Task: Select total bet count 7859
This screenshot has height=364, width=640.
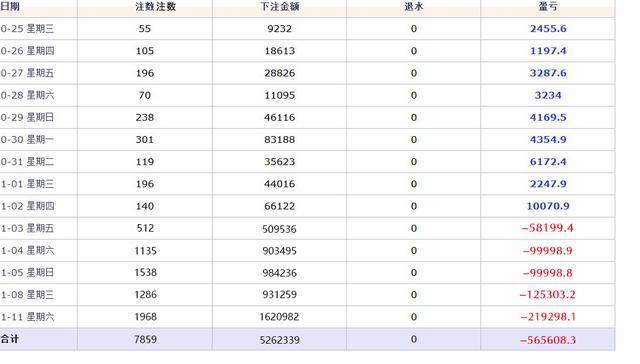Action: pos(145,339)
